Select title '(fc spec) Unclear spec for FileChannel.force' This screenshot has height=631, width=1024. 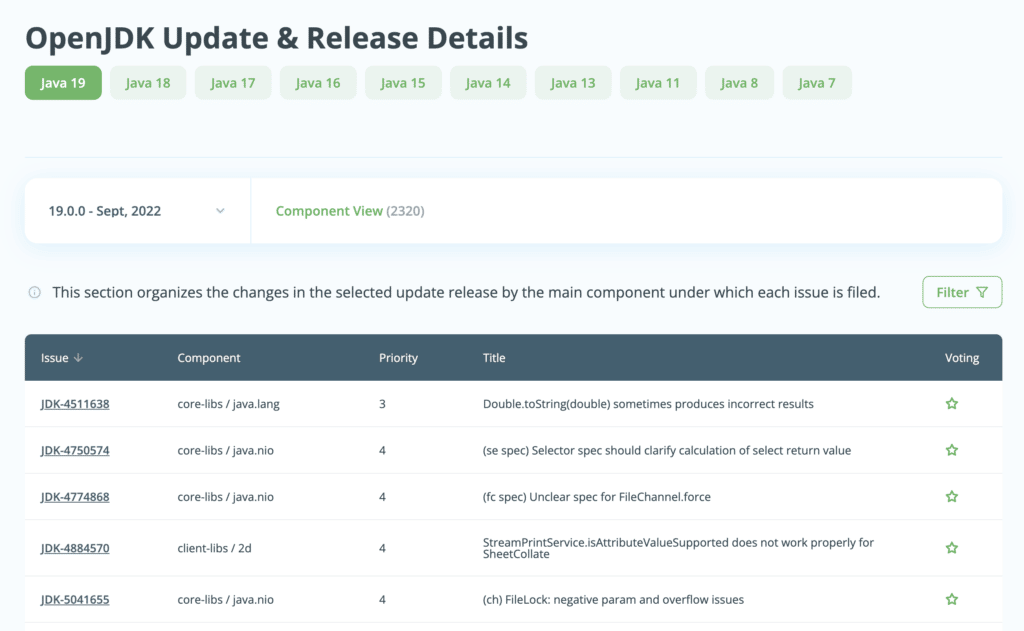(x=597, y=496)
